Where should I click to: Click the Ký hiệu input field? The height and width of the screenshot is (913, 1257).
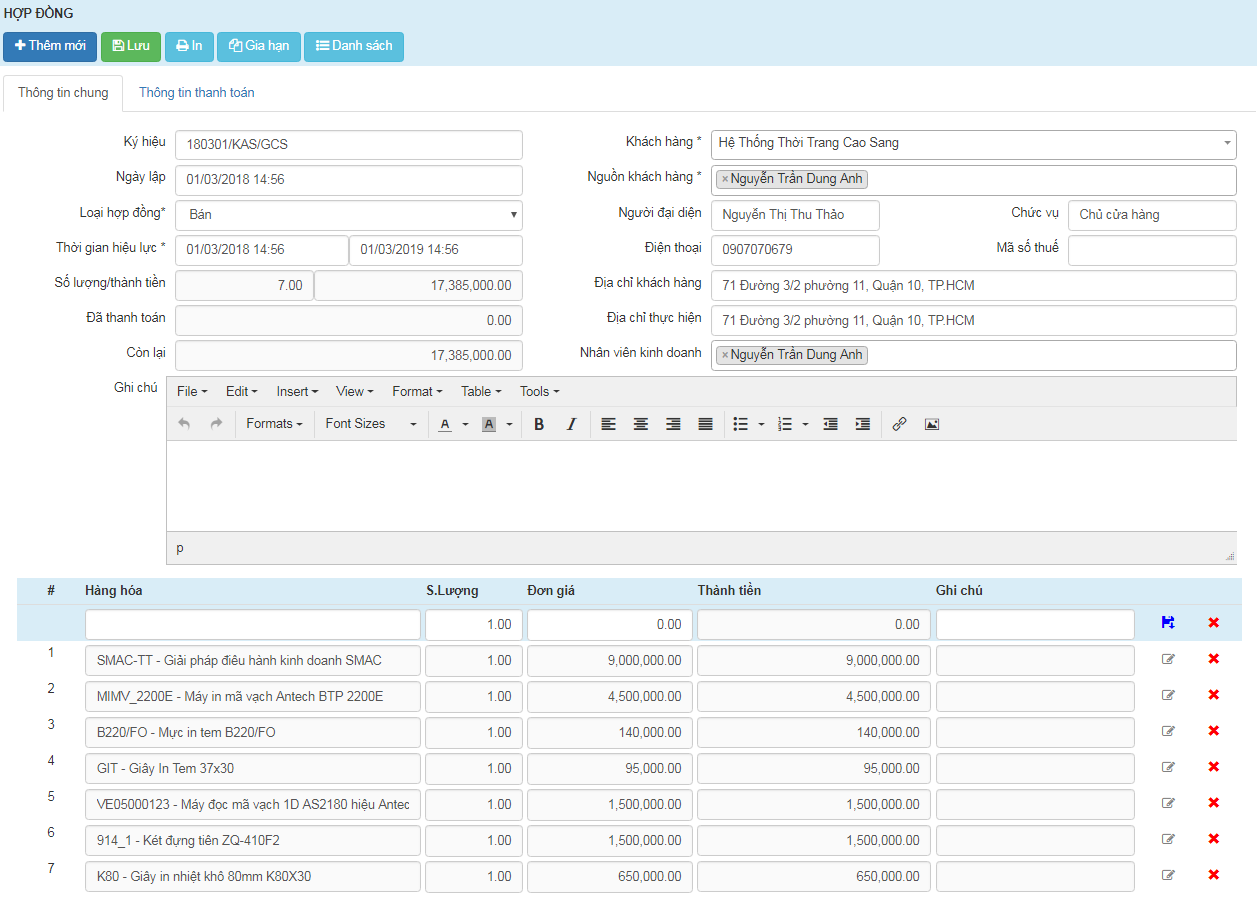[x=349, y=145]
